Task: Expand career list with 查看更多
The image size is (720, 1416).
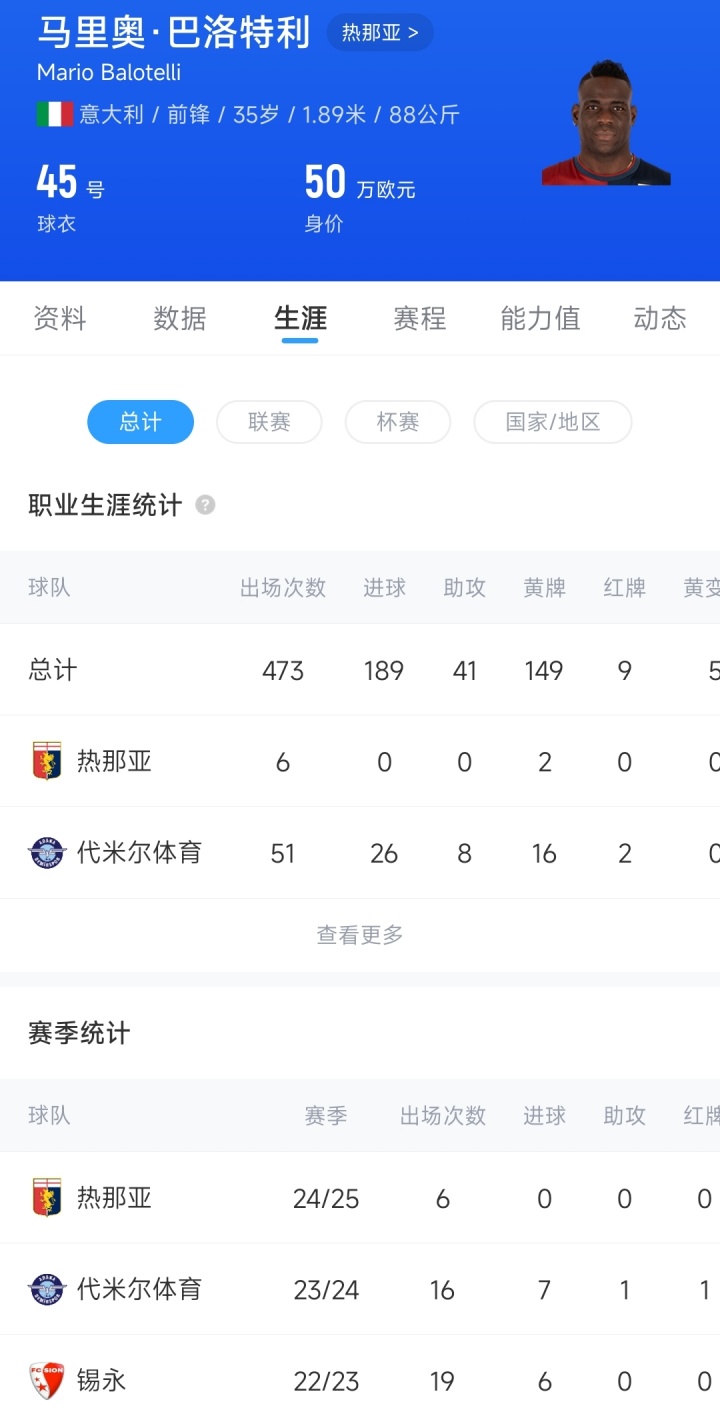Action: (360, 935)
